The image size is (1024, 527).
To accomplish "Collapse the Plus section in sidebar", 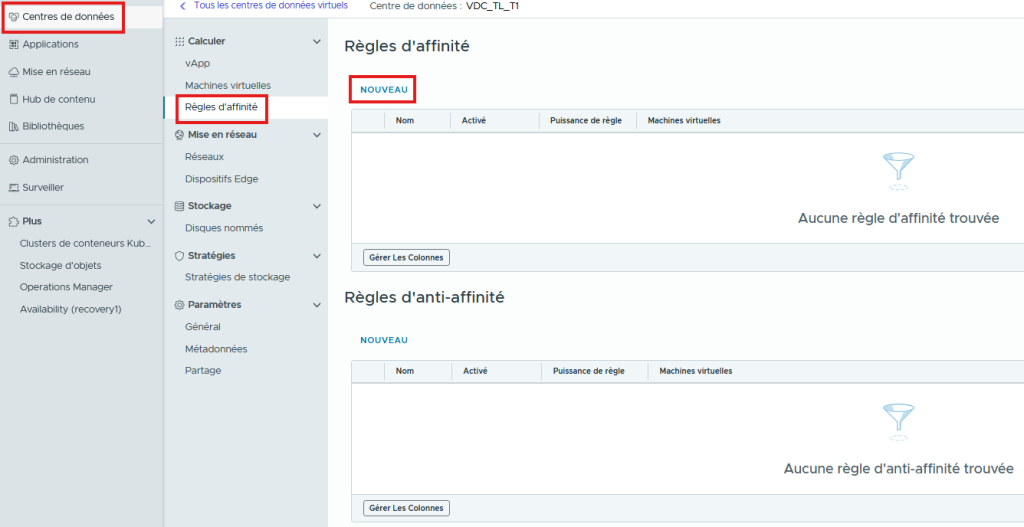I will pyautogui.click(x=151, y=221).
